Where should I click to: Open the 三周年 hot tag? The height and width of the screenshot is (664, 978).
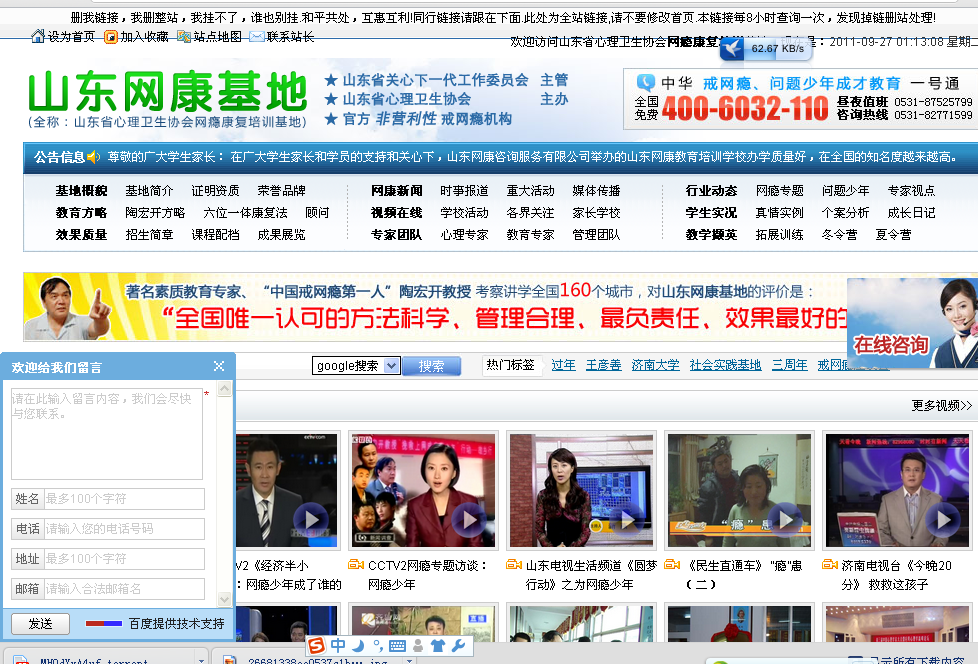point(790,365)
